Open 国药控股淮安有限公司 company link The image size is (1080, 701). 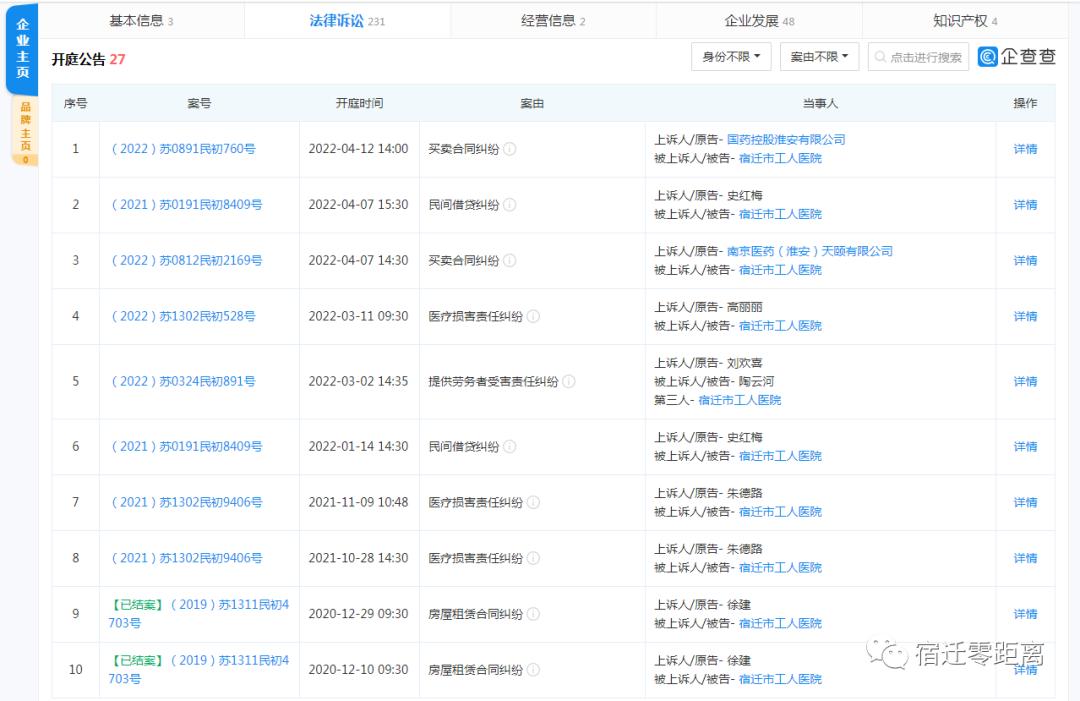tap(785, 140)
